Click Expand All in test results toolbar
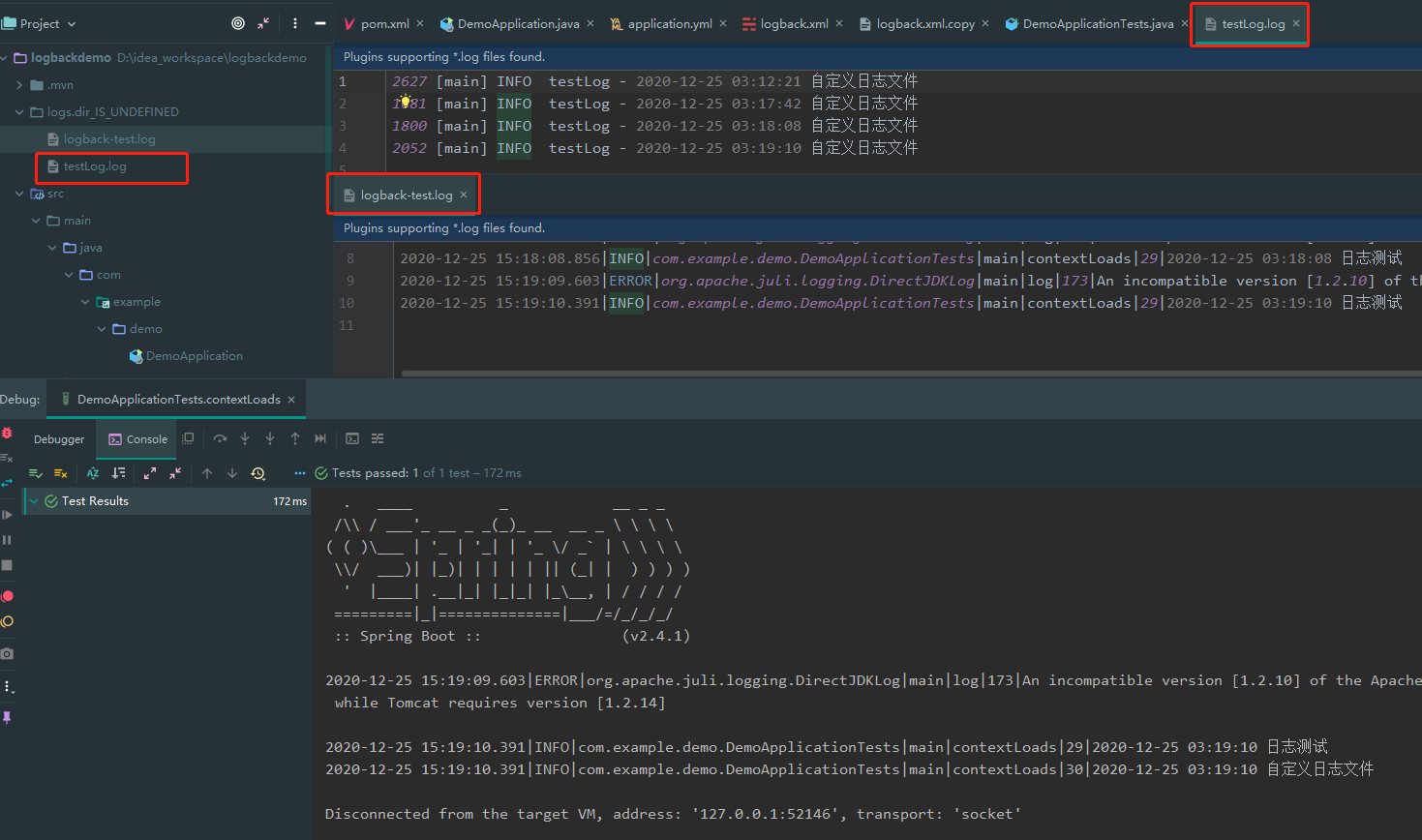 pyautogui.click(x=150, y=473)
